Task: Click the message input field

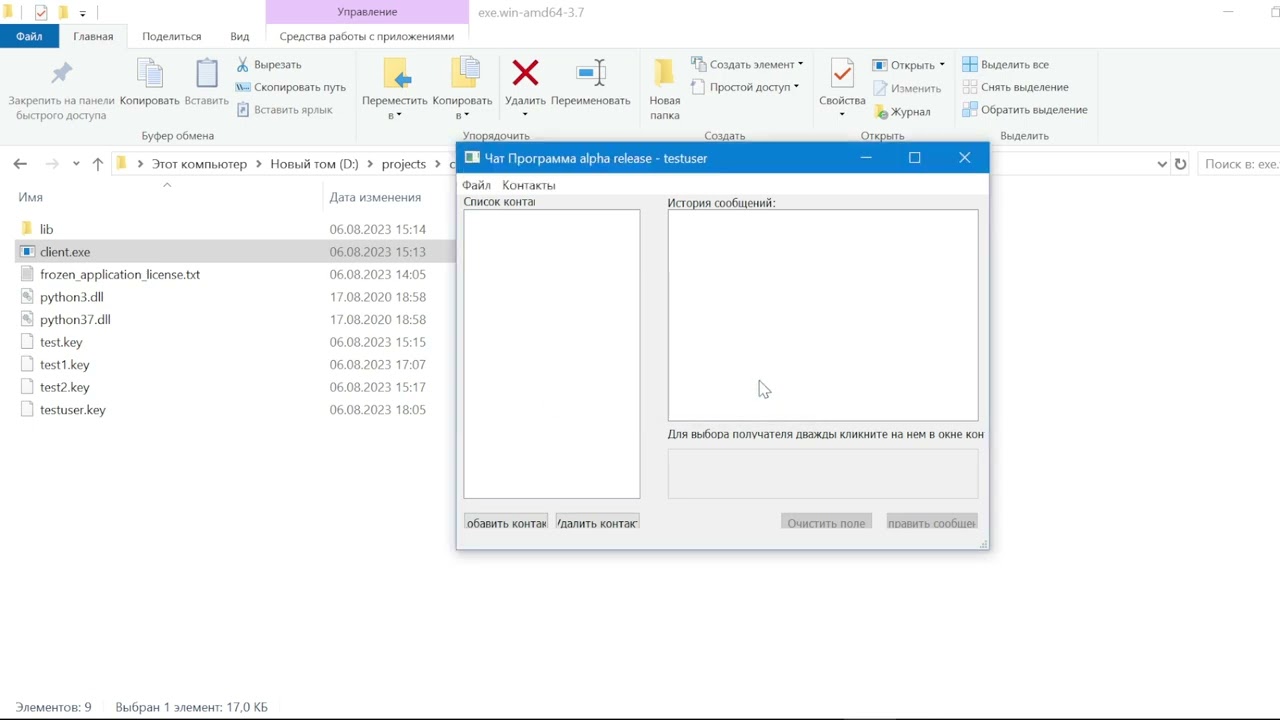Action: (823, 474)
